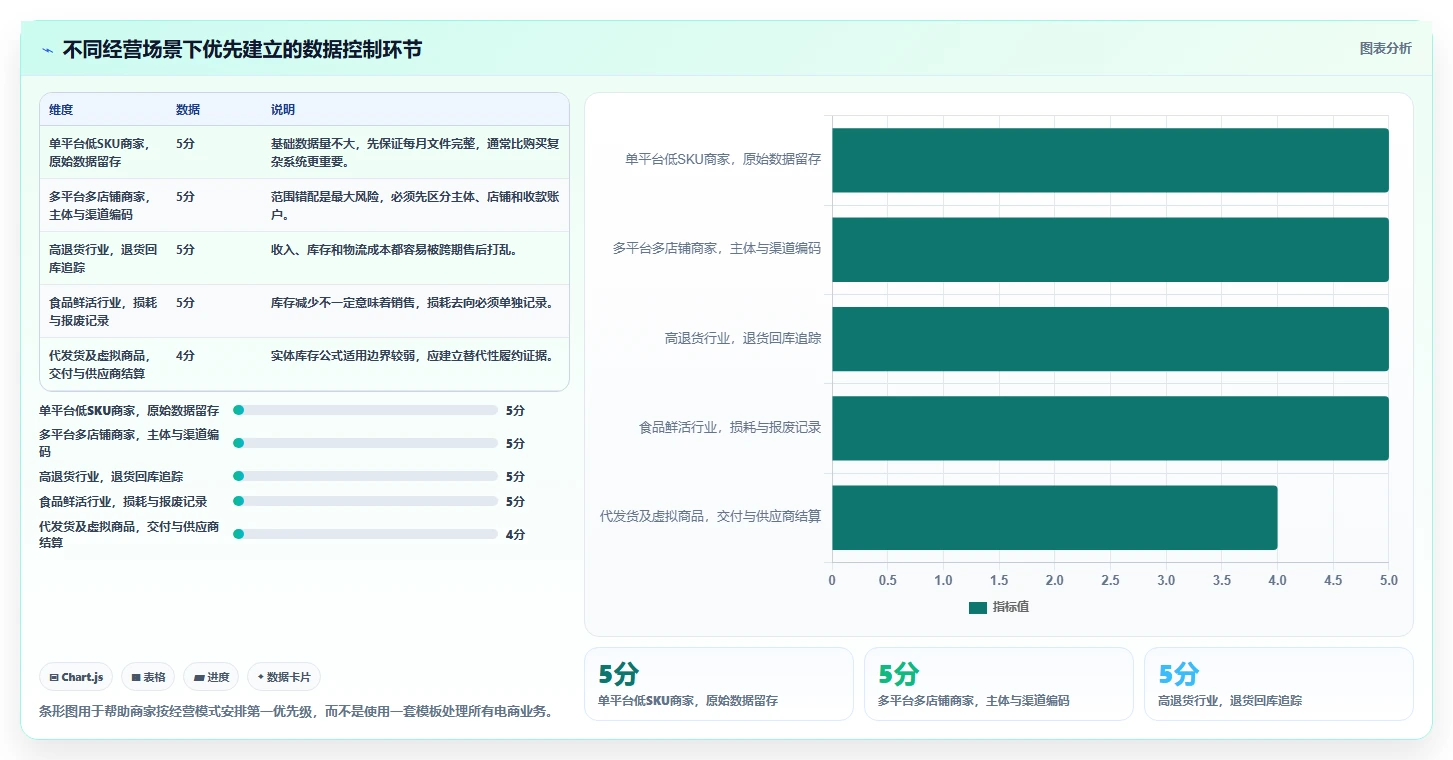Click the 2.5 tick on the x-axis

(1110, 581)
